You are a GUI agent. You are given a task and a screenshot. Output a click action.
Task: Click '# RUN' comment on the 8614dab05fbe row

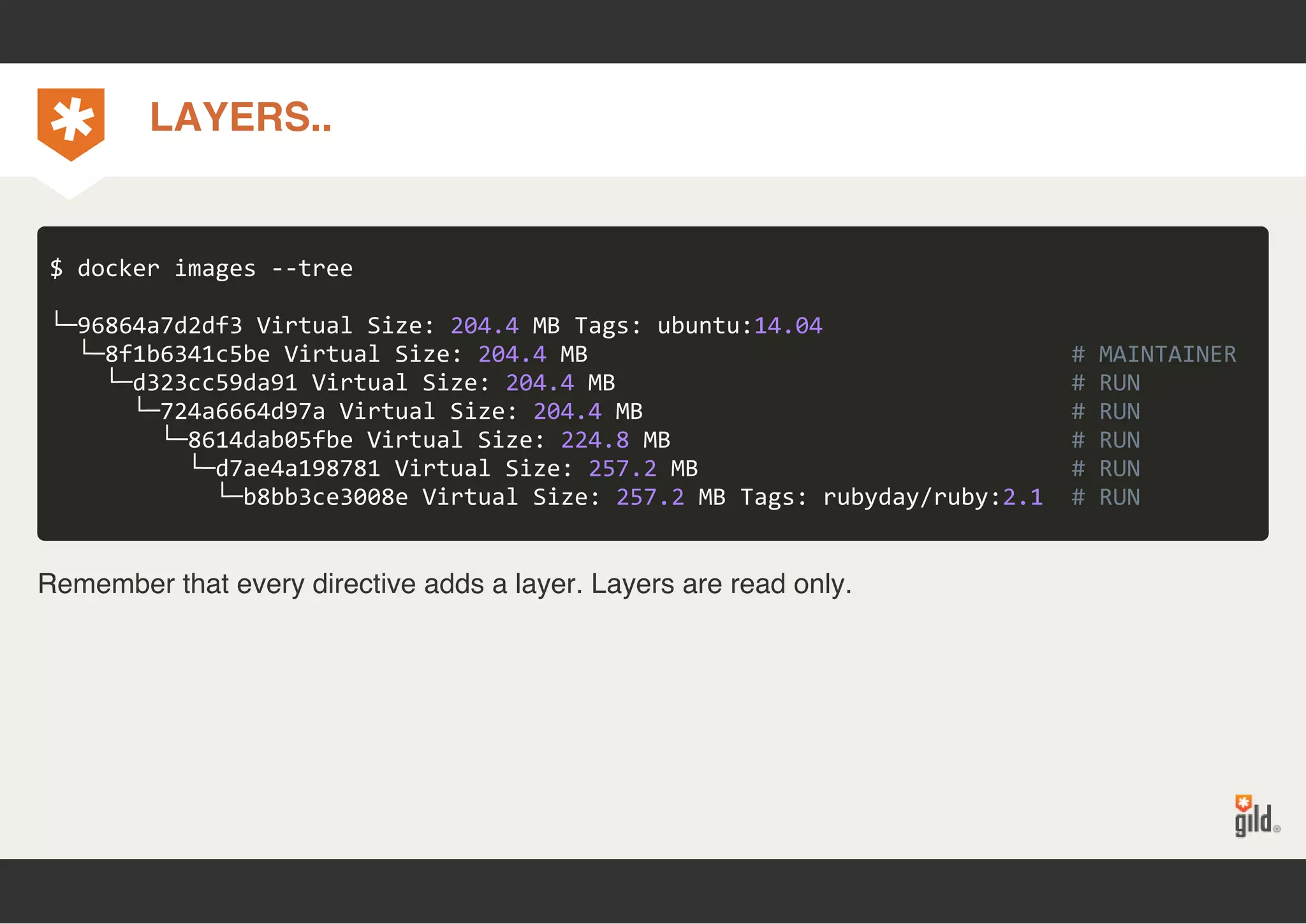1106,440
